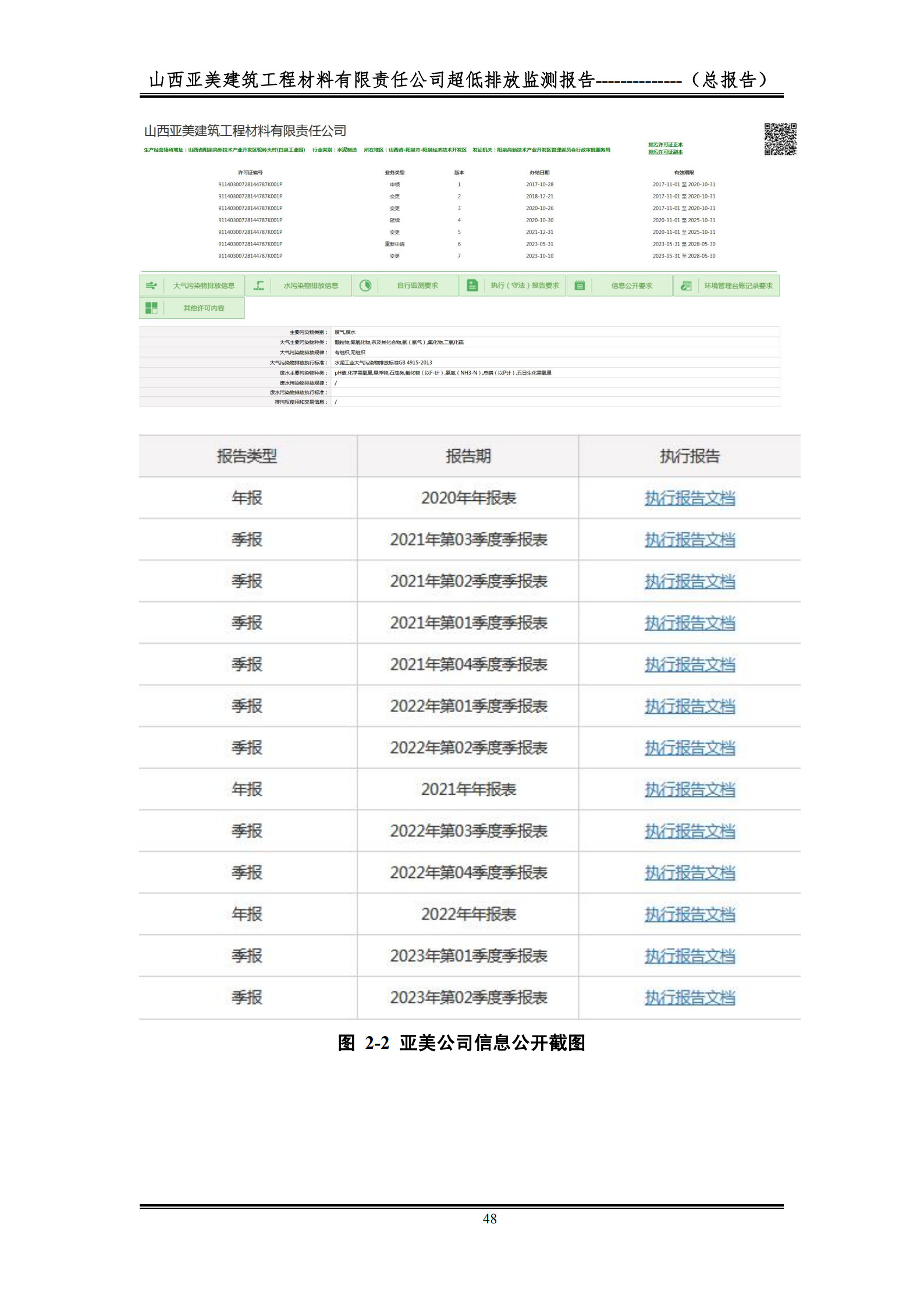The width and height of the screenshot is (924, 1306).
Task: Click page number 48 in the footer
Action: tap(489, 1219)
